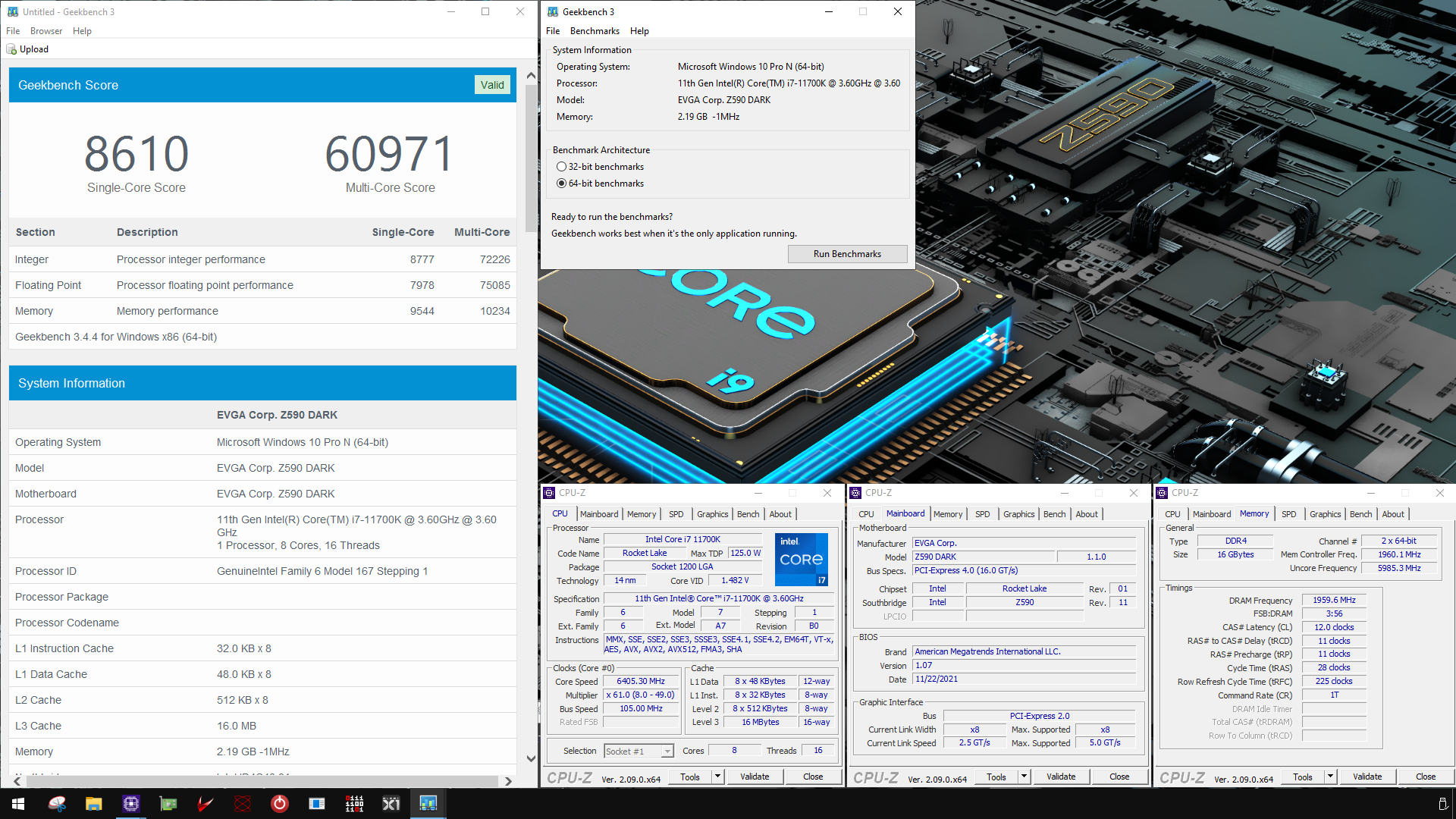The height and width of the screenshot is (819, 1456).
Task: Click the 8610 single-core score
Action: point(136,154)
